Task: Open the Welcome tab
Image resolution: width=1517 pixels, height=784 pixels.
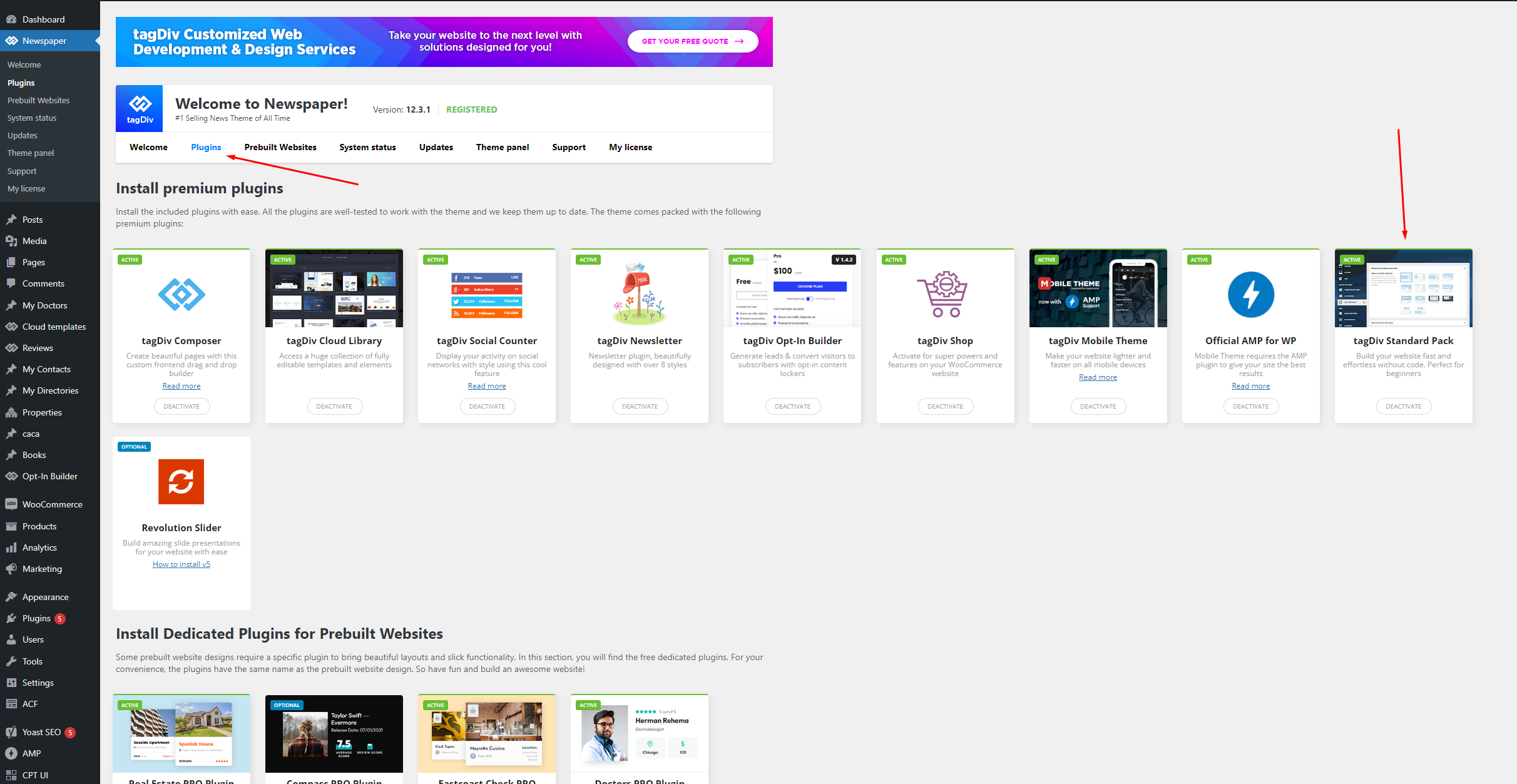Action: [x=148, y=147]
